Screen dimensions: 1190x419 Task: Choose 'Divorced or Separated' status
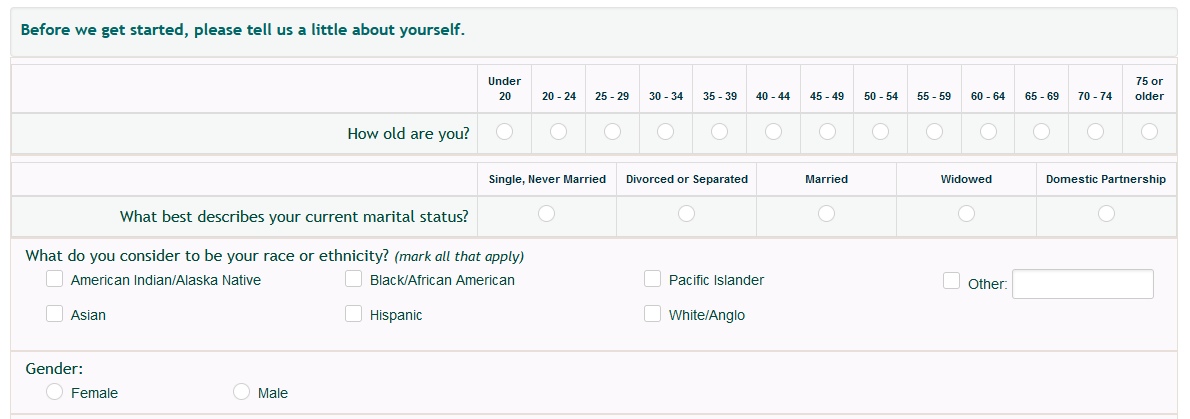click(x=687, y=213)
